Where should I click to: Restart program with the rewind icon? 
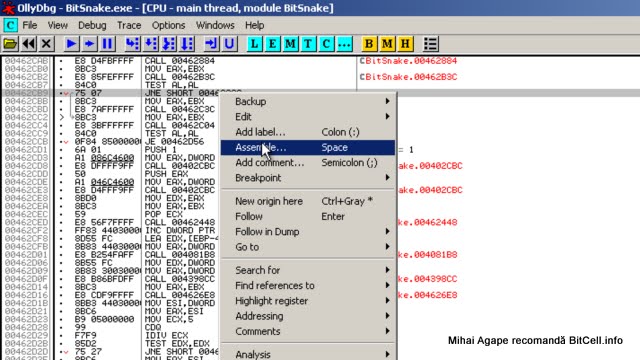28,44
